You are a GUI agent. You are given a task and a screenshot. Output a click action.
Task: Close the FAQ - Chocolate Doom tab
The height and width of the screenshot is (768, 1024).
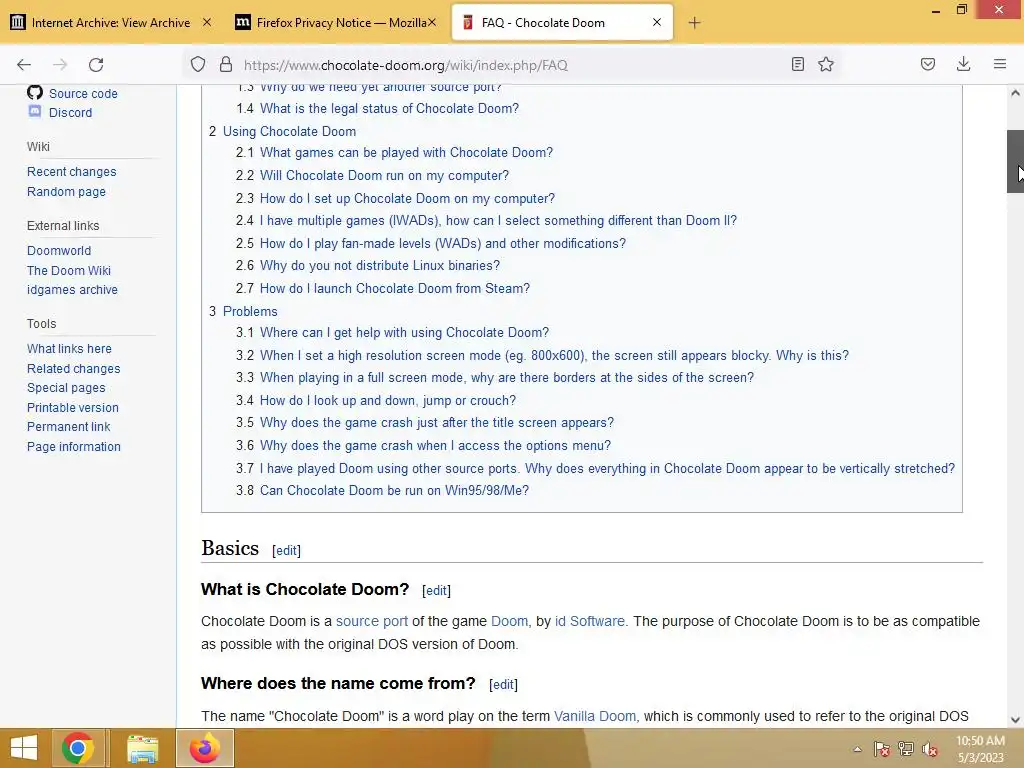657,22
